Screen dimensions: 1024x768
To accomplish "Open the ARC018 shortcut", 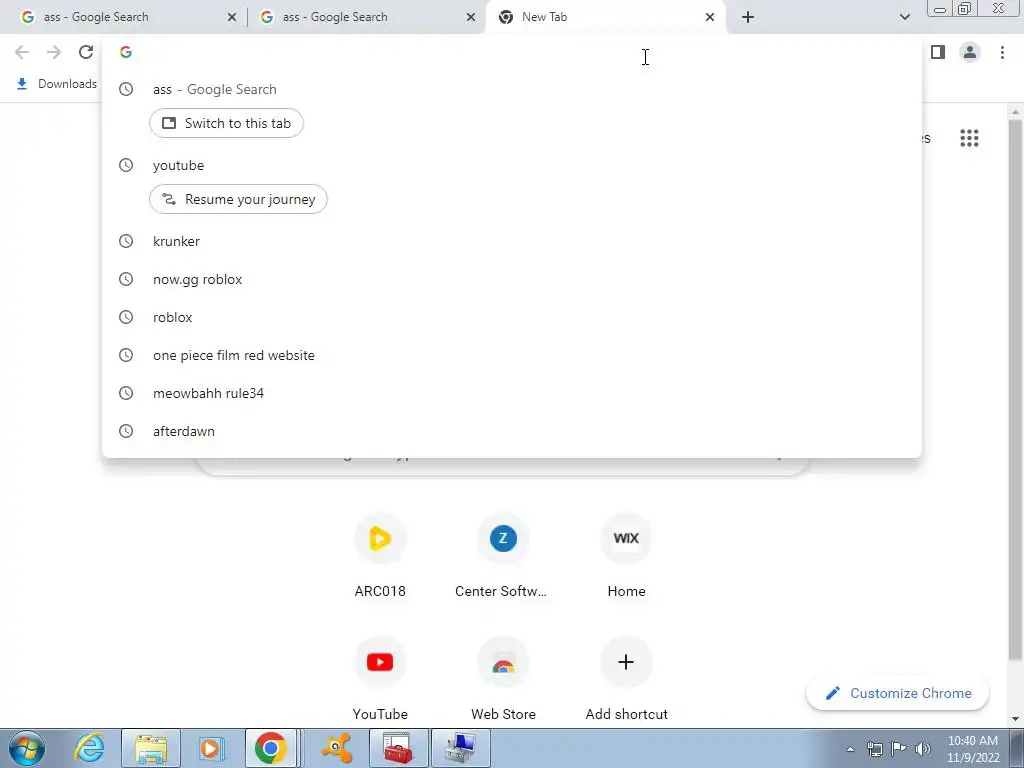I will point(380,556).
